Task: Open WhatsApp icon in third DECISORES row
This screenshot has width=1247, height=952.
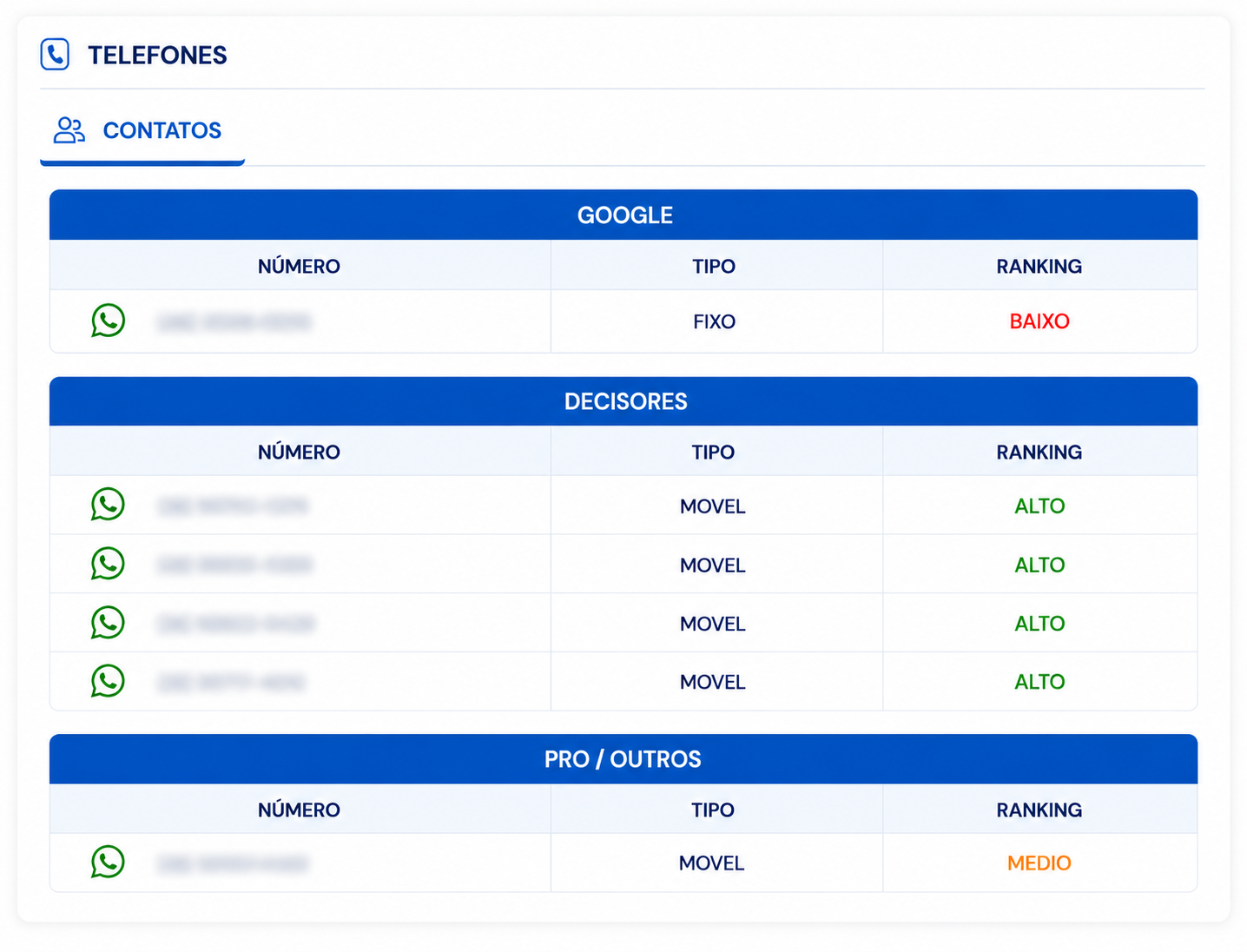Action: pyautogui.click(x=109, y=623)
